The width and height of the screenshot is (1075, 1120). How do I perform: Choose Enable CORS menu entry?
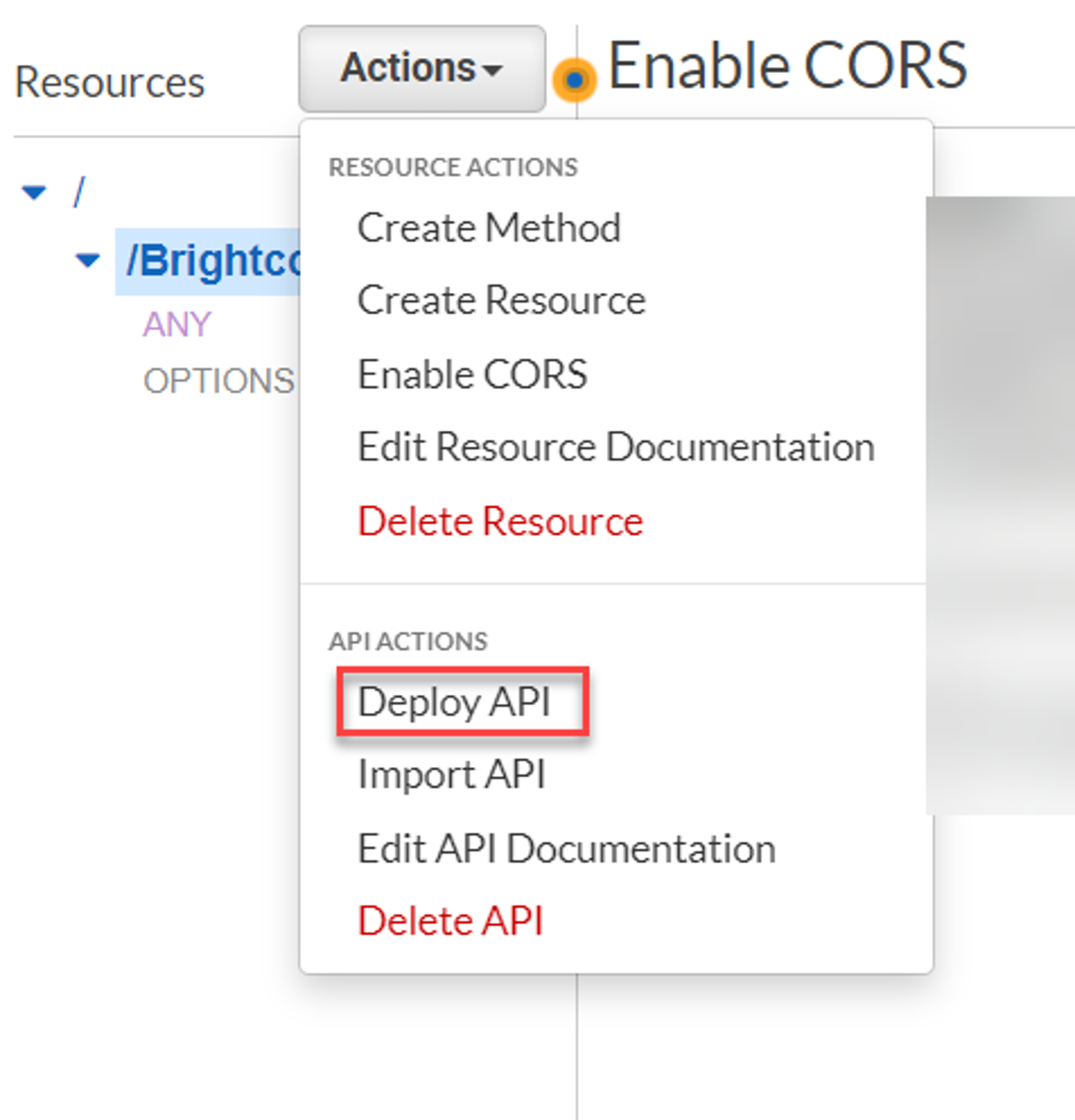click(x=472, y=374)
